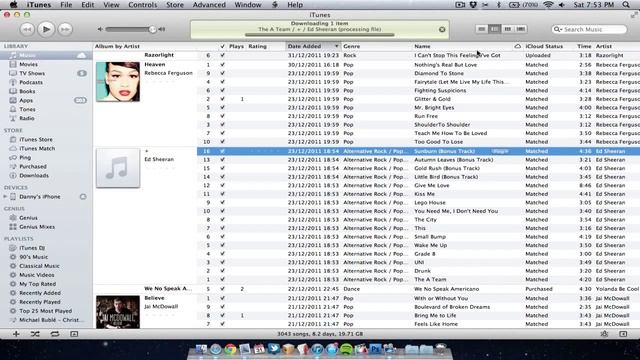The width and height of the screenshot is (640, 360).
Task: Uncheck the We No Speak Americano checkbox
Action: tap(222, 289)
